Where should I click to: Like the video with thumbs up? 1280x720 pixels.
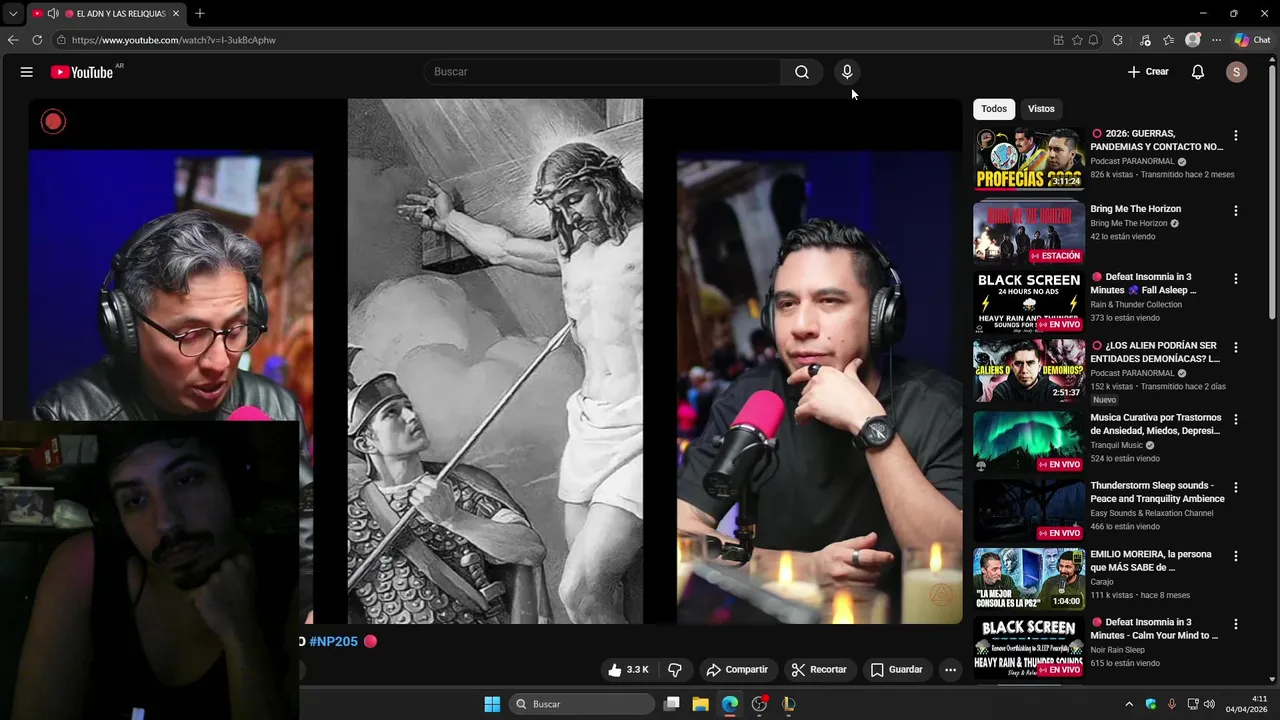(627, 670)
